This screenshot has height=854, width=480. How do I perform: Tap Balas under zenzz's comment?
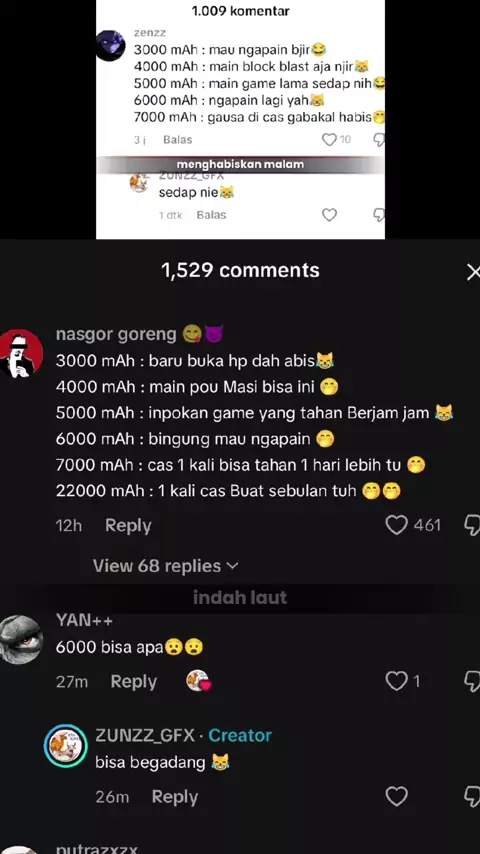coord(178,140)
